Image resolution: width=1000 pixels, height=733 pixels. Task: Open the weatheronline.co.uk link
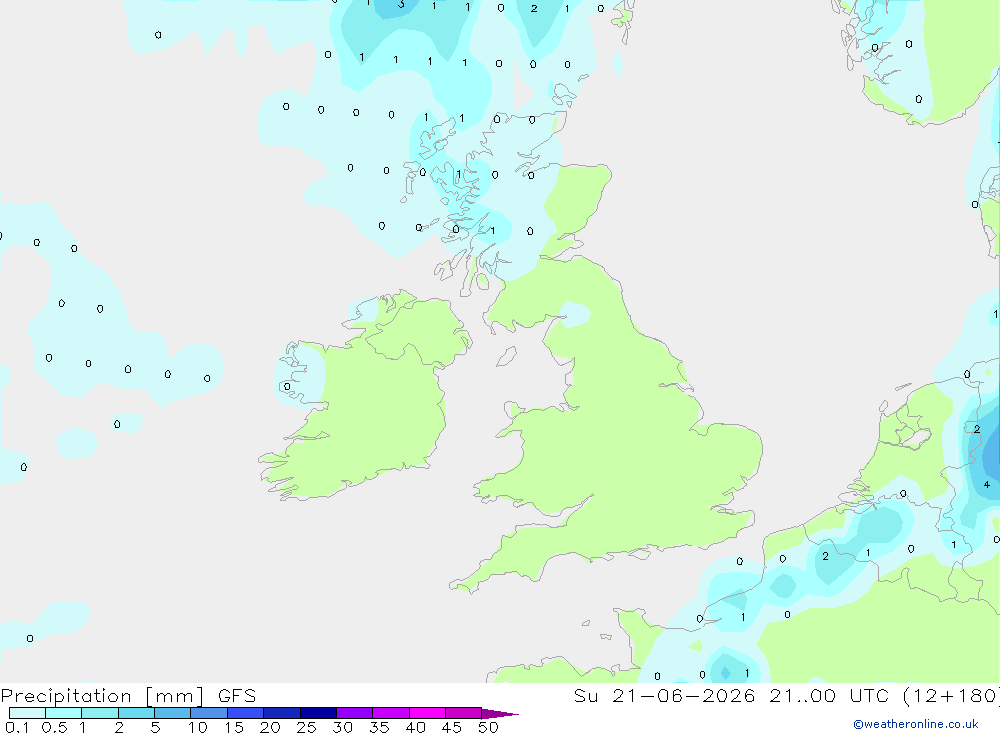click(916, 724)
